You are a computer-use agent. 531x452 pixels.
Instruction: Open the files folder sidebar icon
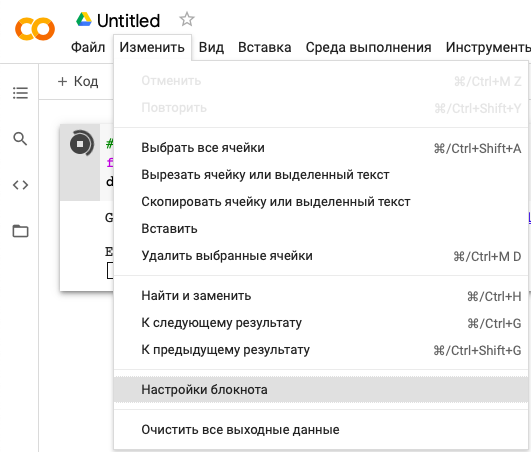[20, 231]
